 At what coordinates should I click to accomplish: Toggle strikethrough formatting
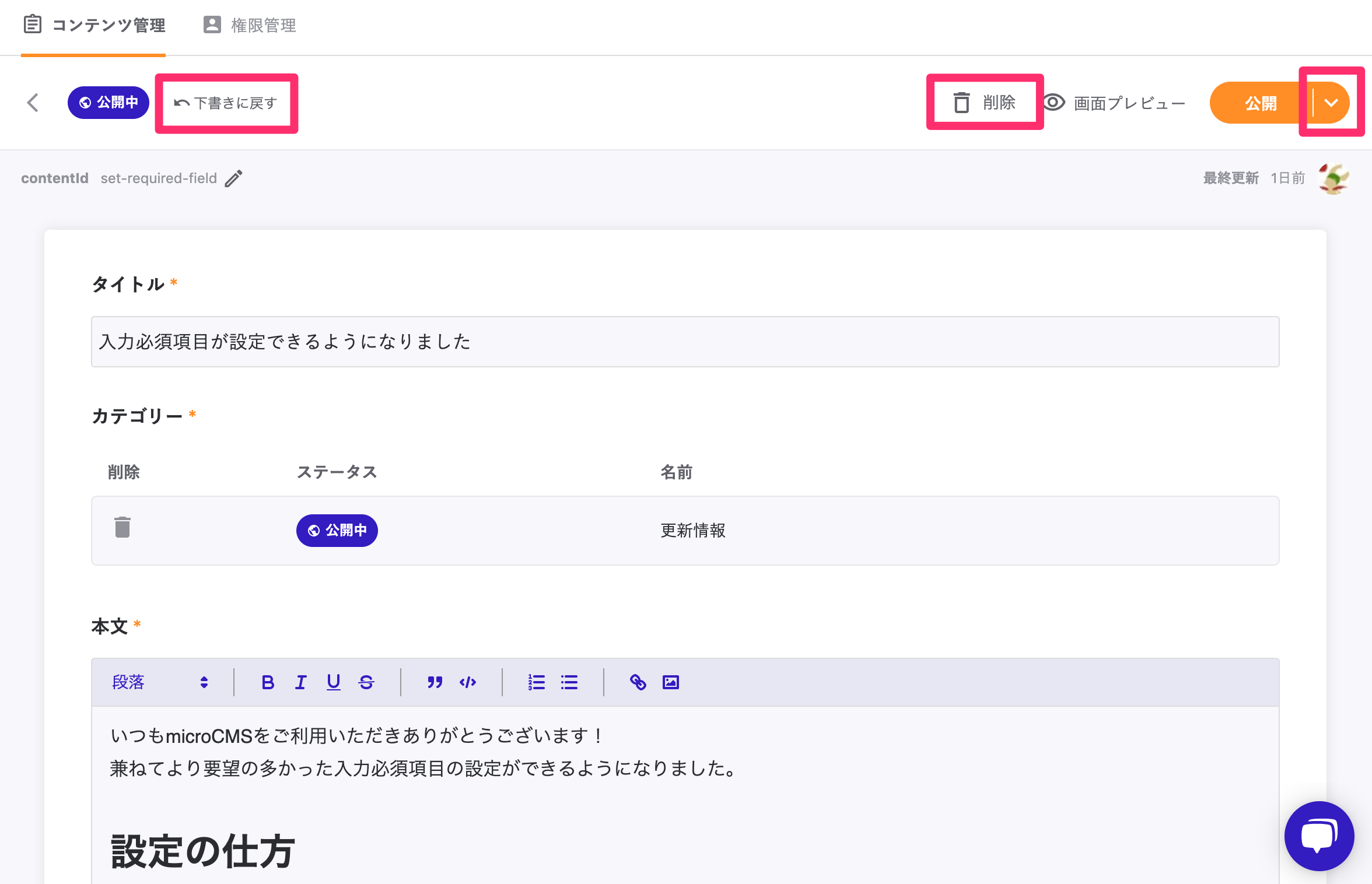(366, 682)
